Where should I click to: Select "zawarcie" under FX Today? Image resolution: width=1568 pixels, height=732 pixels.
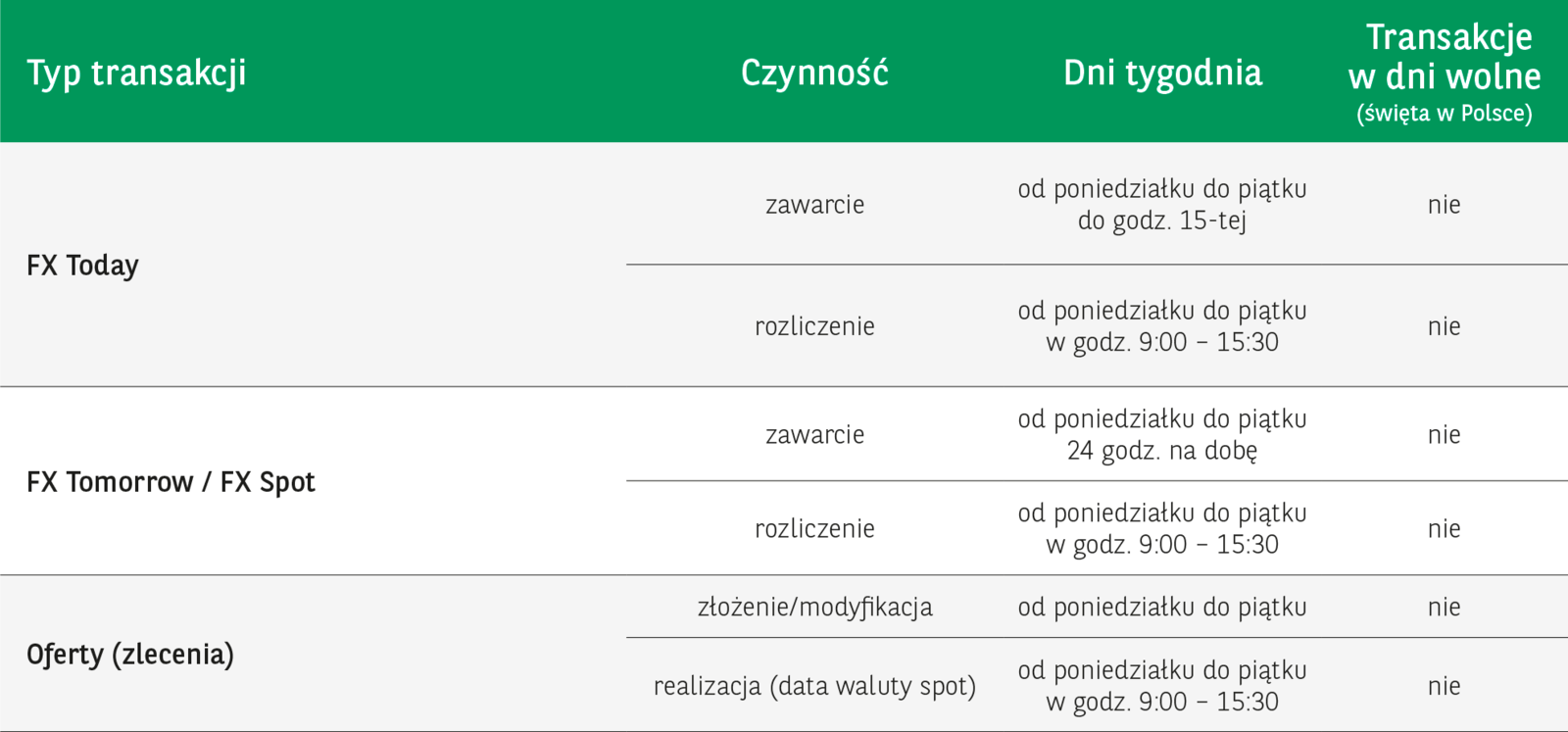pyautogui.click(x=814, y=205)
